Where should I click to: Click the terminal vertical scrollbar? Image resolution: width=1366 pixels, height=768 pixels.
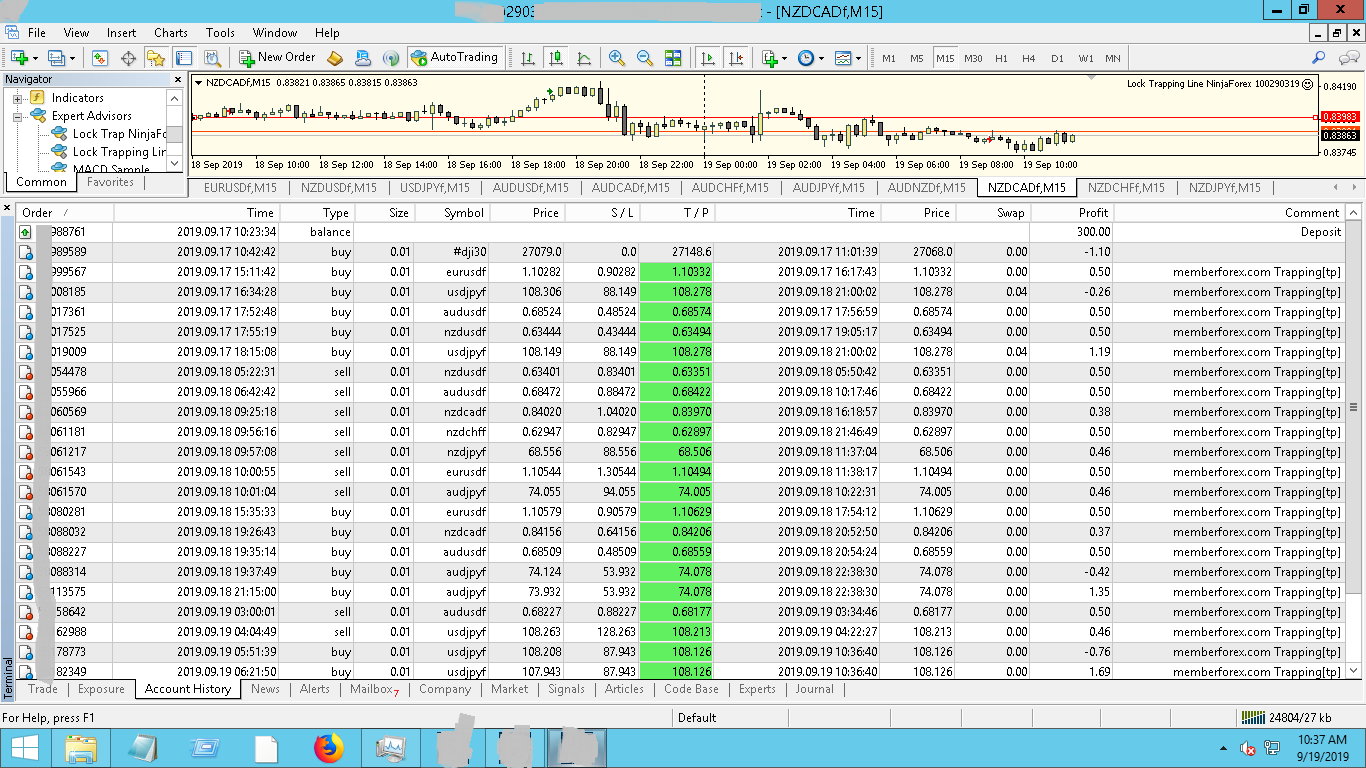point(1354,441)
